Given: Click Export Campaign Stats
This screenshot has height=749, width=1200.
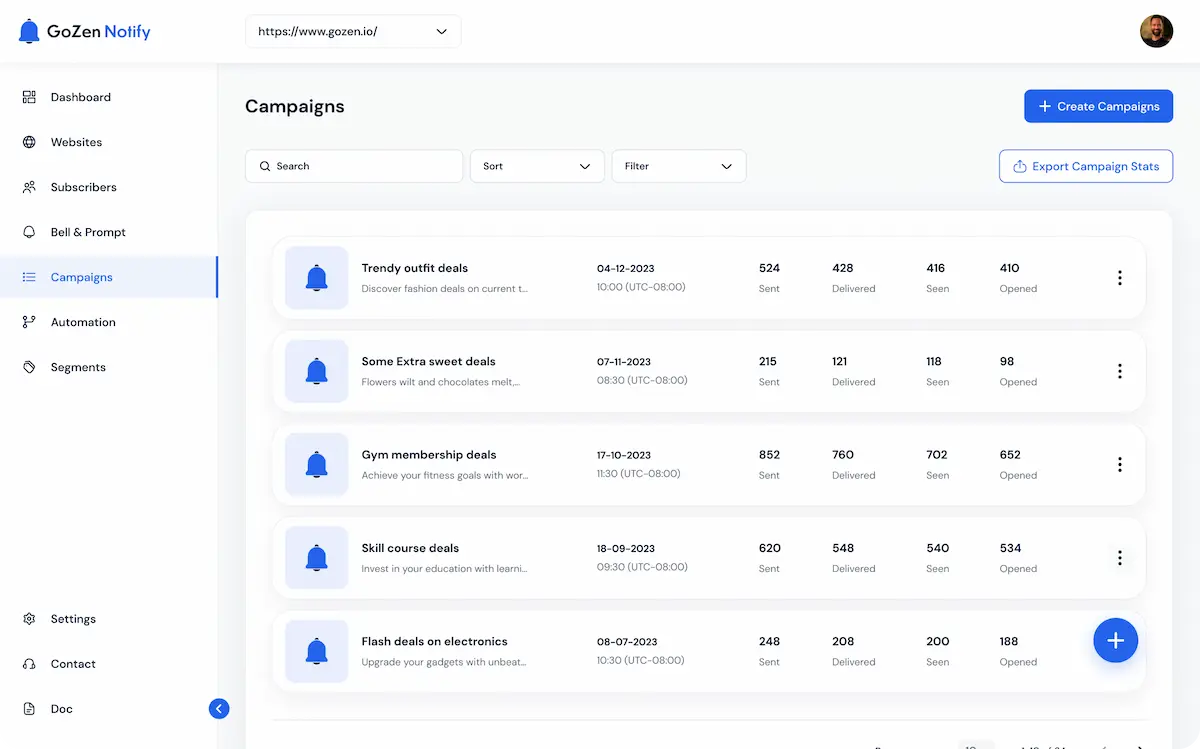Looking at the screenshot, I should coord(1085,166).
